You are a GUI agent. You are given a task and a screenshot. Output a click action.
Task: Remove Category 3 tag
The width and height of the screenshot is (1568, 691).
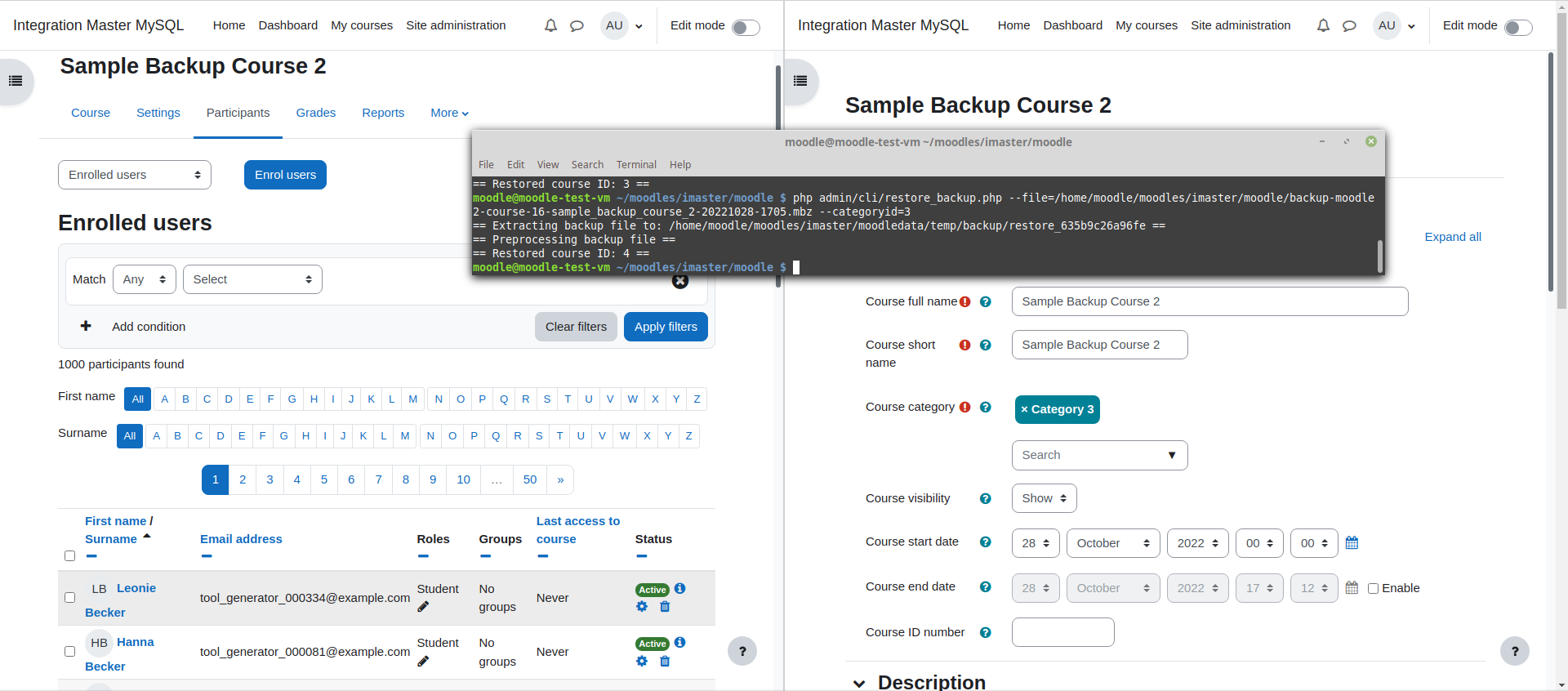(x=1058, y=409)
